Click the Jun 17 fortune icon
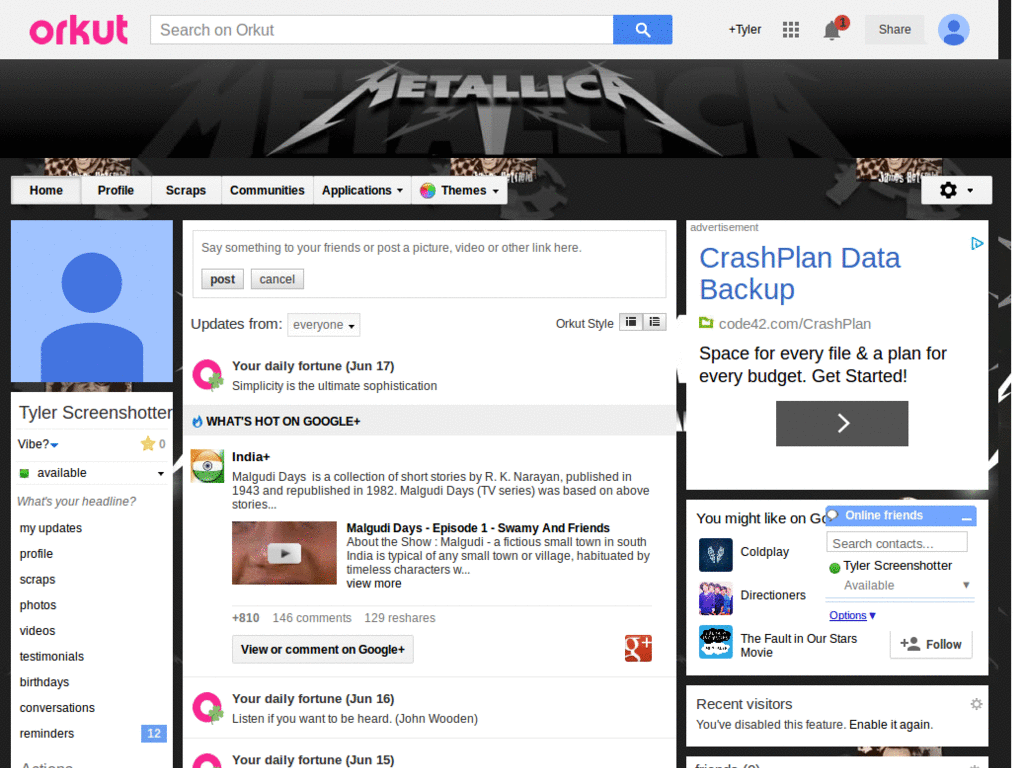This screenshot has height=768, width=1024. (208, 376)
